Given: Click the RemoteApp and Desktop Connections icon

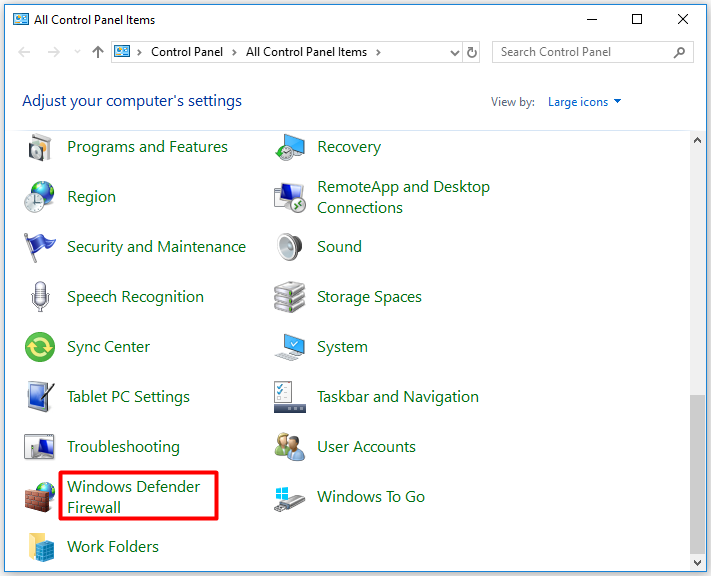Looking at the screenshot, I should (290, 198).
